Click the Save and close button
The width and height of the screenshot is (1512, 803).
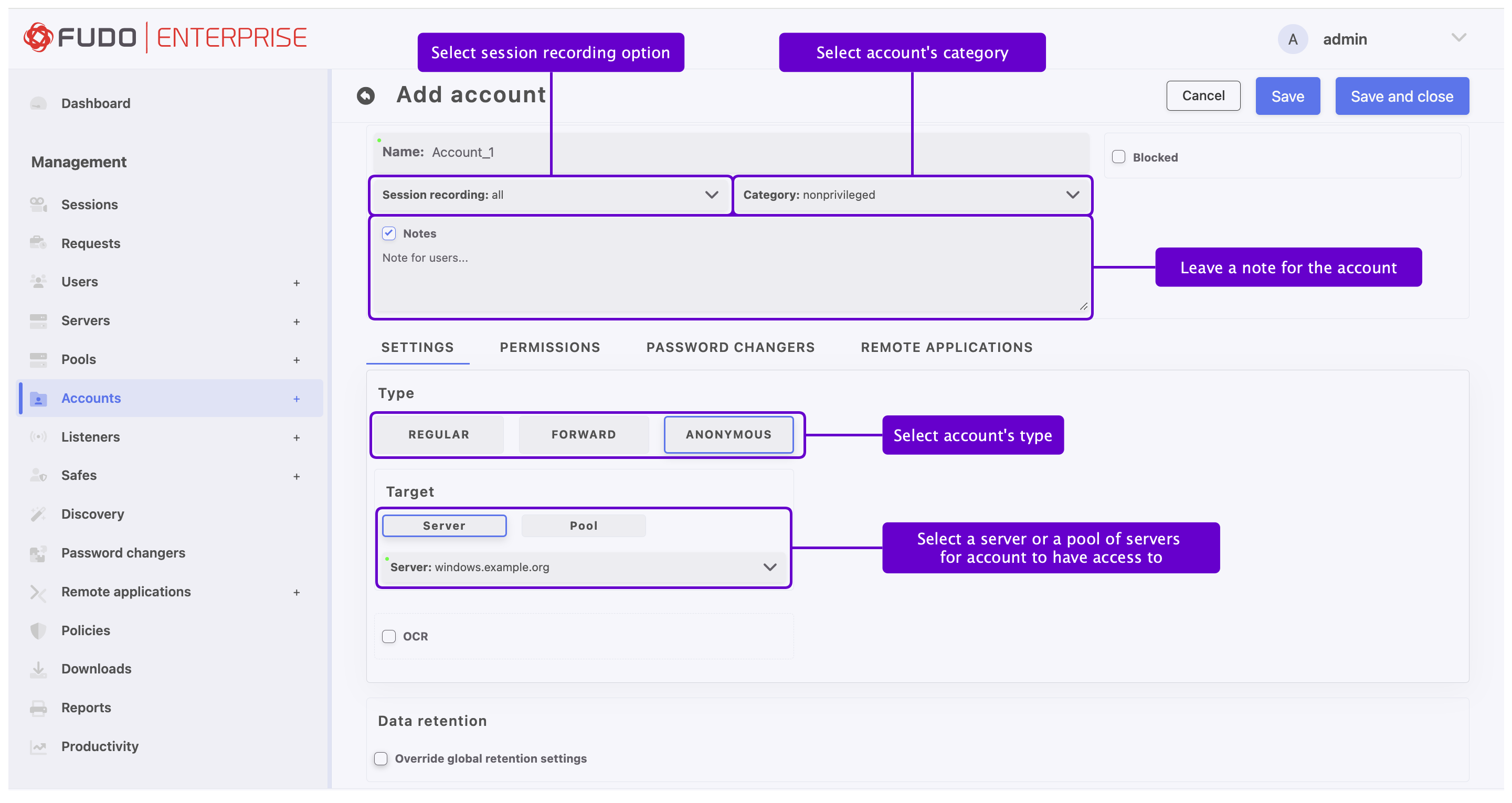pyautogui.click(x=1402, y=95)
